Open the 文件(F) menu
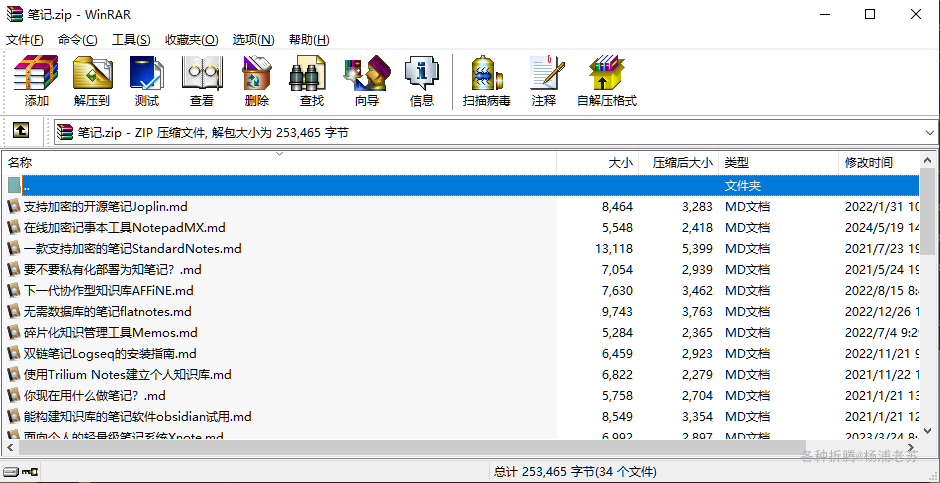The image size is (940, 483). tap(25, 40)
